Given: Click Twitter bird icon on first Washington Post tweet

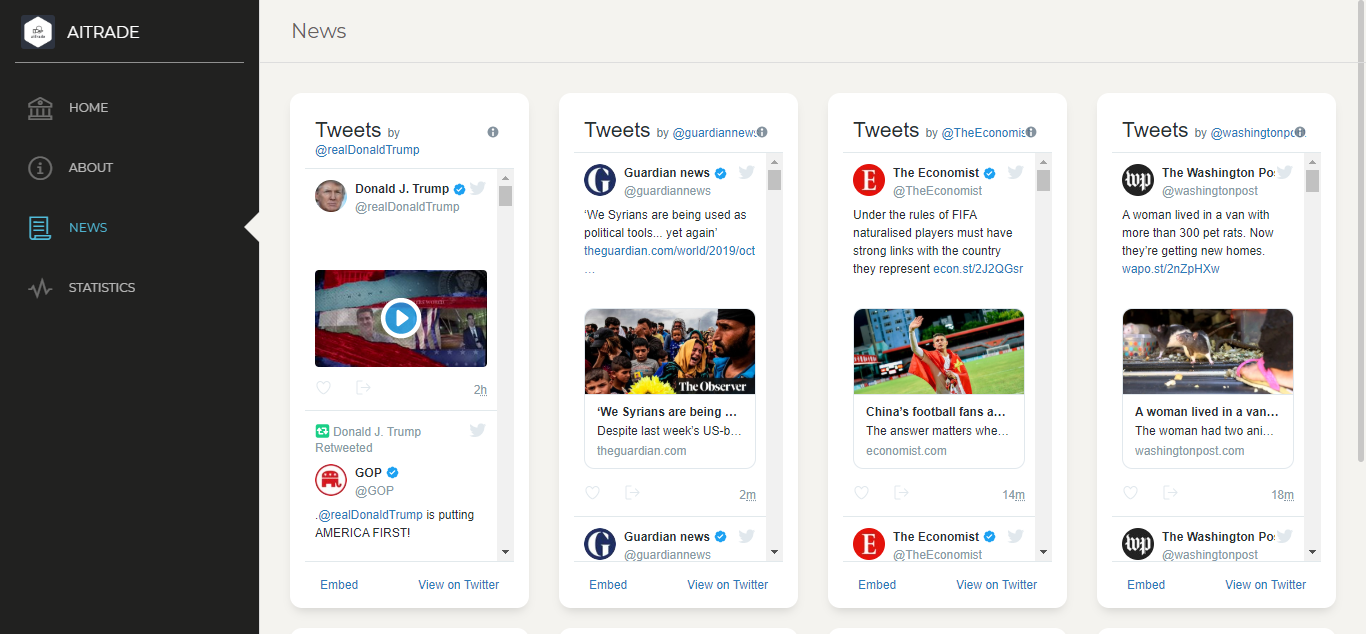Looking at the screenshot, I should [x=1285, y=172].
